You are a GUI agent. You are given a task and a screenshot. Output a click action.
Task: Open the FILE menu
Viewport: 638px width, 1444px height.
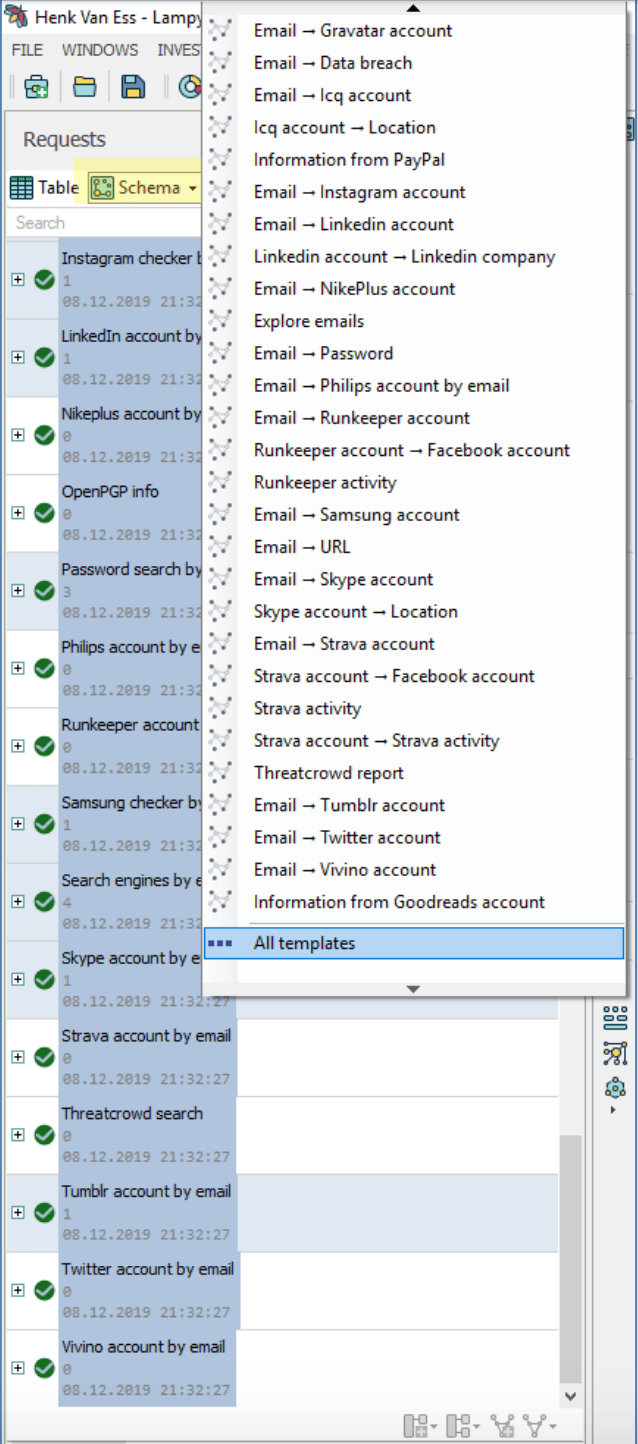click(27, 50)
